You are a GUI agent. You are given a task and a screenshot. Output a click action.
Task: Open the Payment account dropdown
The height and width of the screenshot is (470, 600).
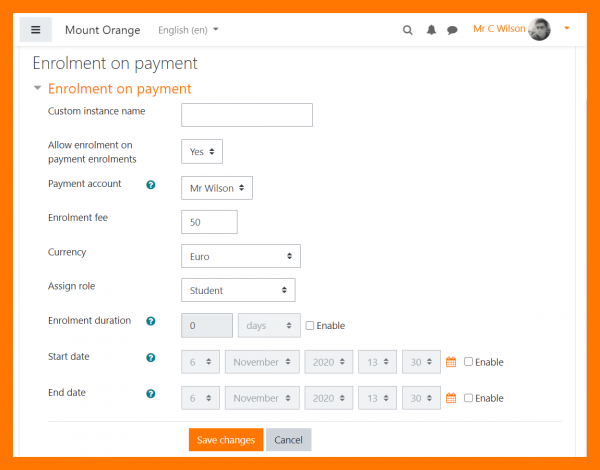tap(217, 188)
